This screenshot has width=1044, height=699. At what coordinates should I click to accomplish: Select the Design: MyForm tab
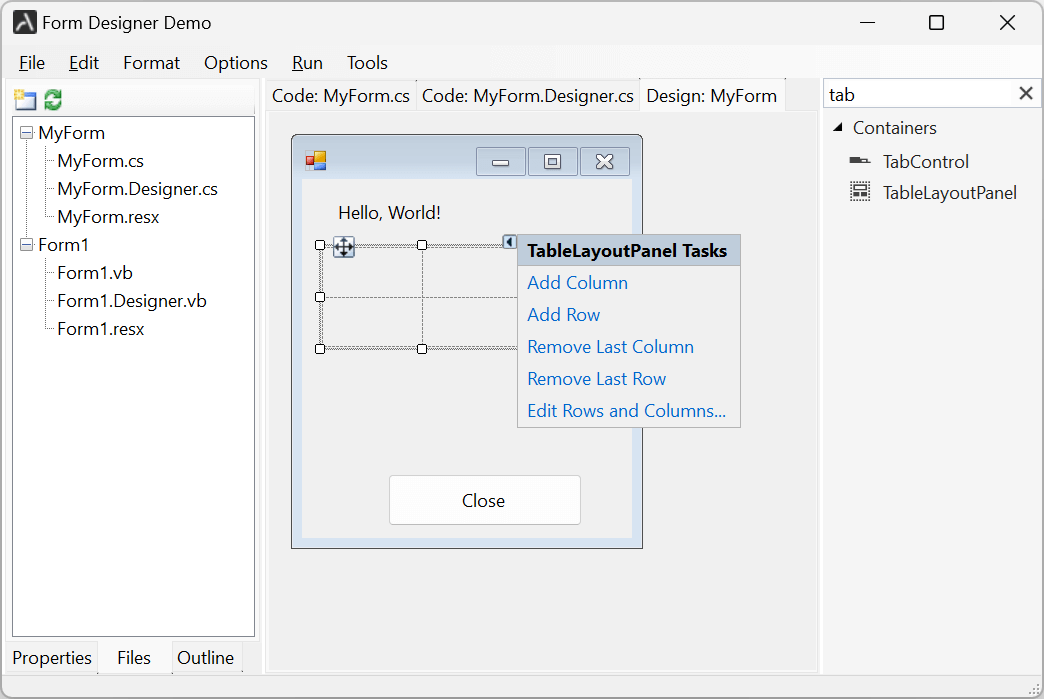pos(712,96)
